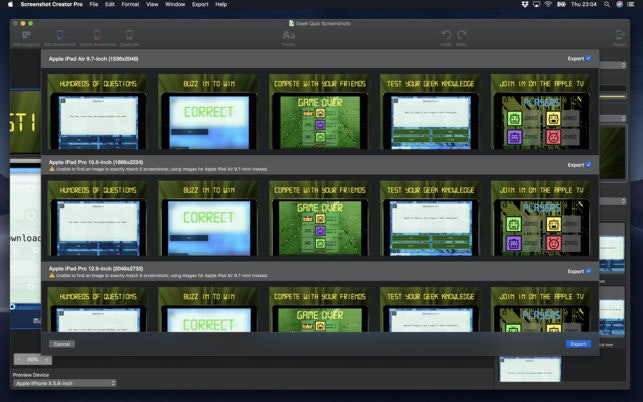Open the Edit menu
This screenshot has height=402, width=643.
109,4
